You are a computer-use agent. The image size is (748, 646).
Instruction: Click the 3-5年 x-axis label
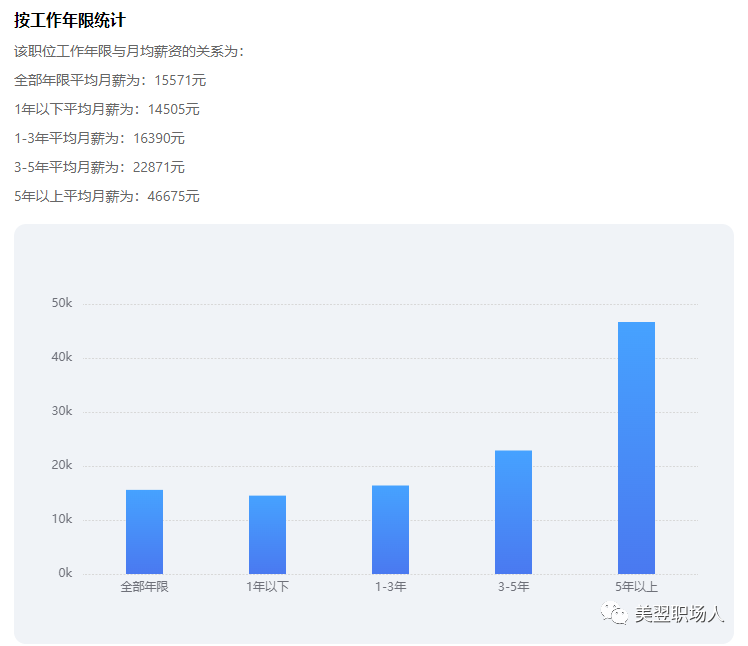(x=513, y=586)
